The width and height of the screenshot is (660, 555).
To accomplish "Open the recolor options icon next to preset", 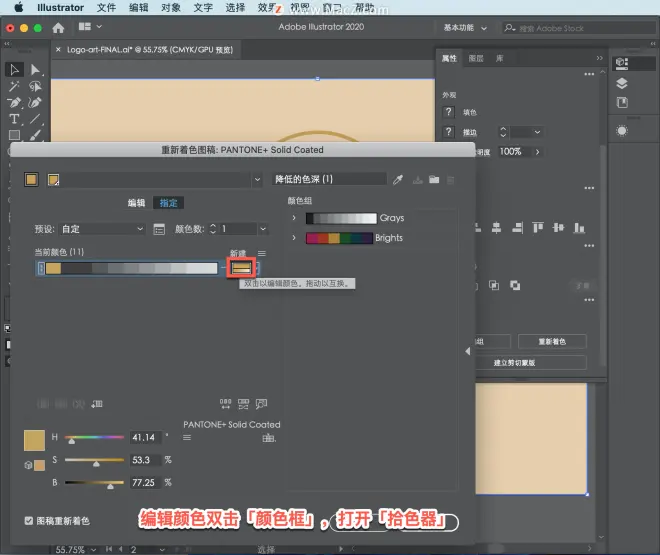I will pyautogui.click(x=159, y=229).
